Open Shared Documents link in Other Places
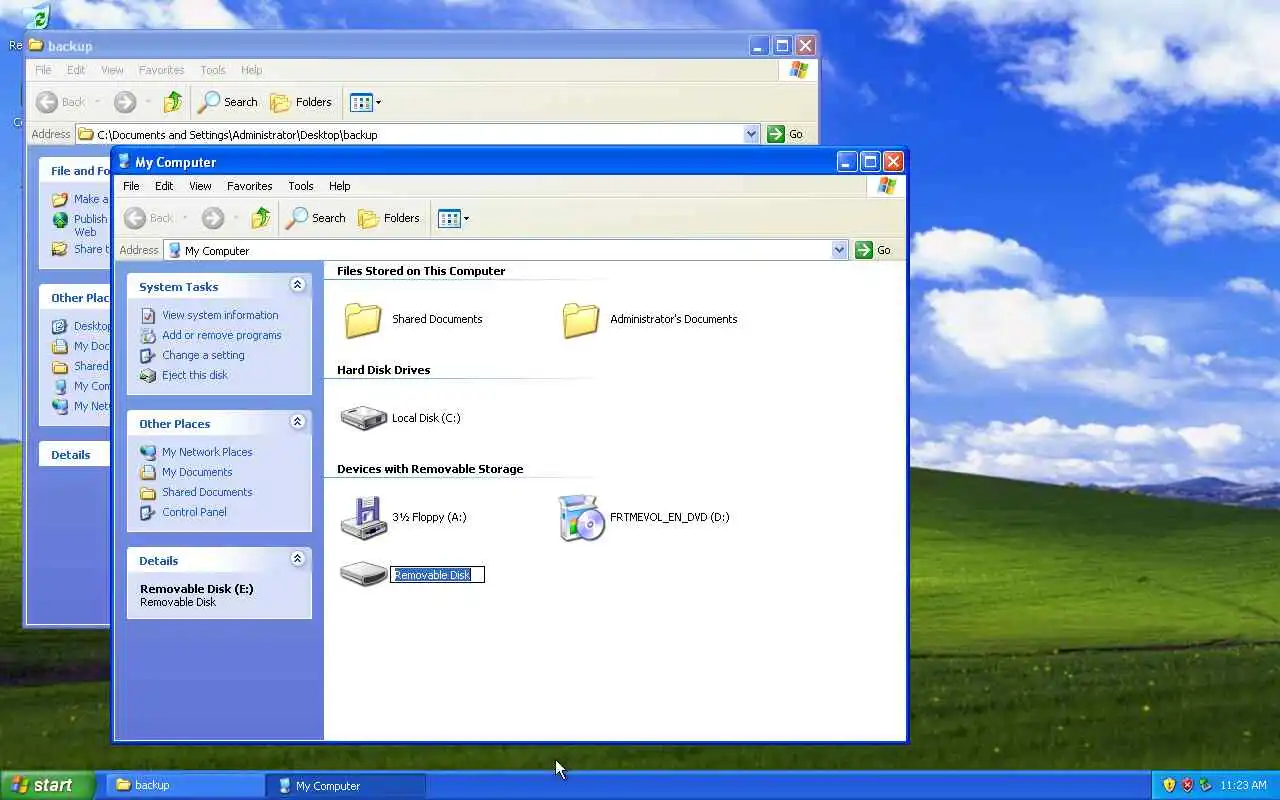Screen dimensions: 1280x800 point(207,492)
